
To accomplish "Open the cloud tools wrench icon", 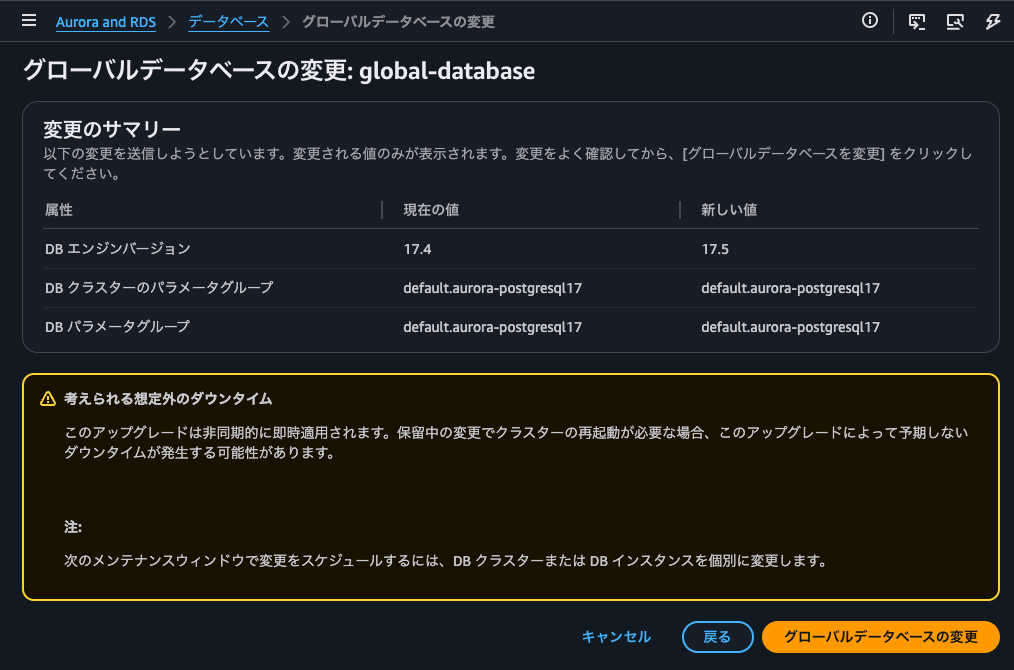I will point(956,20).
